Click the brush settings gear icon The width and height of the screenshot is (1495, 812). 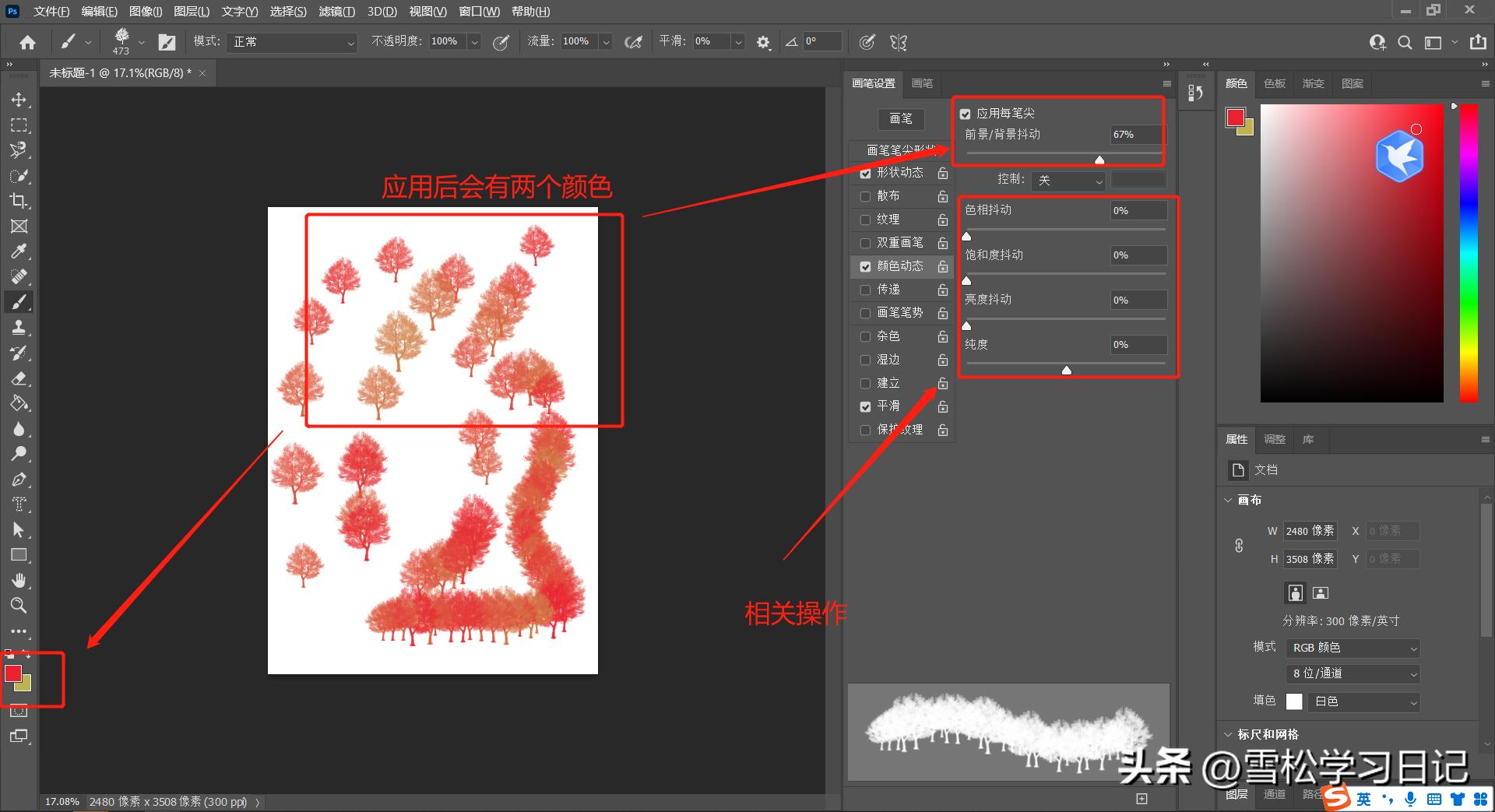click(763, 42)
